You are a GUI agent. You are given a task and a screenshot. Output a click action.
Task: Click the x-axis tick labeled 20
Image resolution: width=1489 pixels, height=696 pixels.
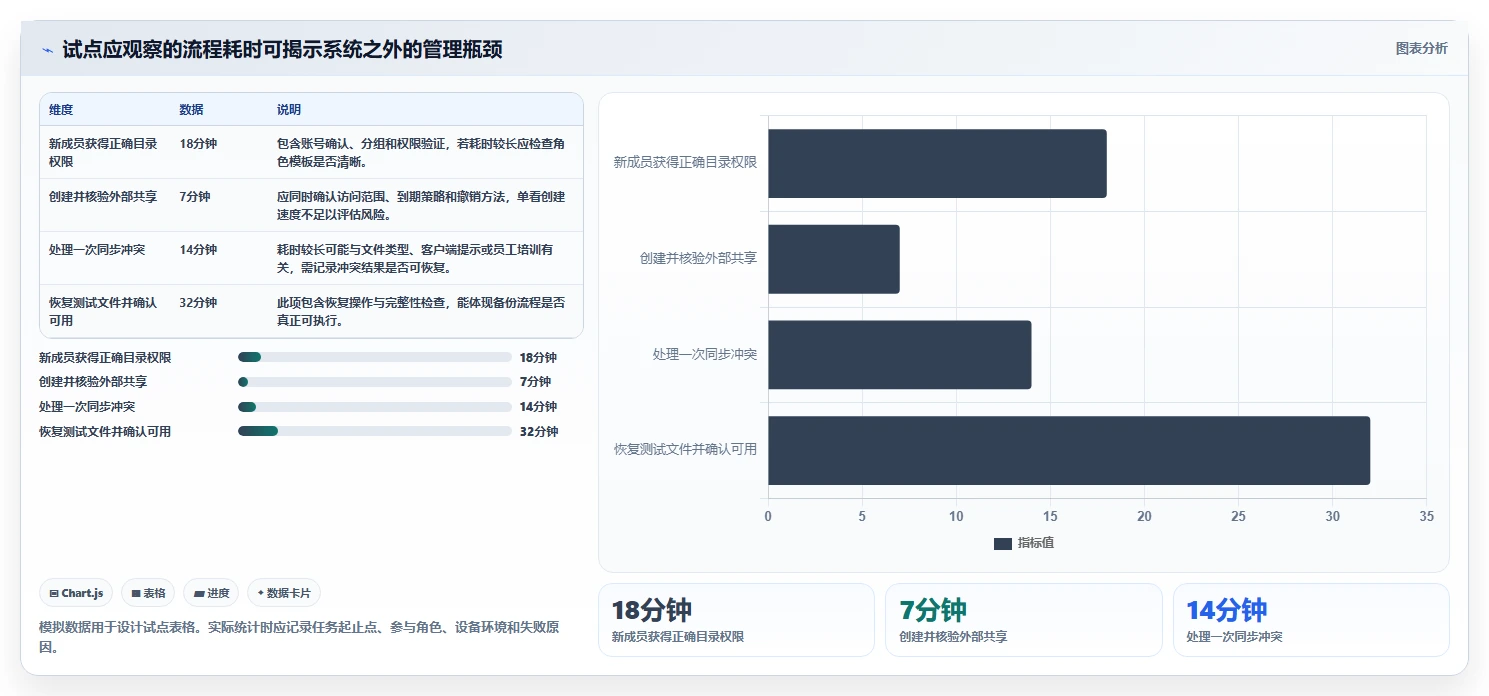click(x=1144, y=516)
